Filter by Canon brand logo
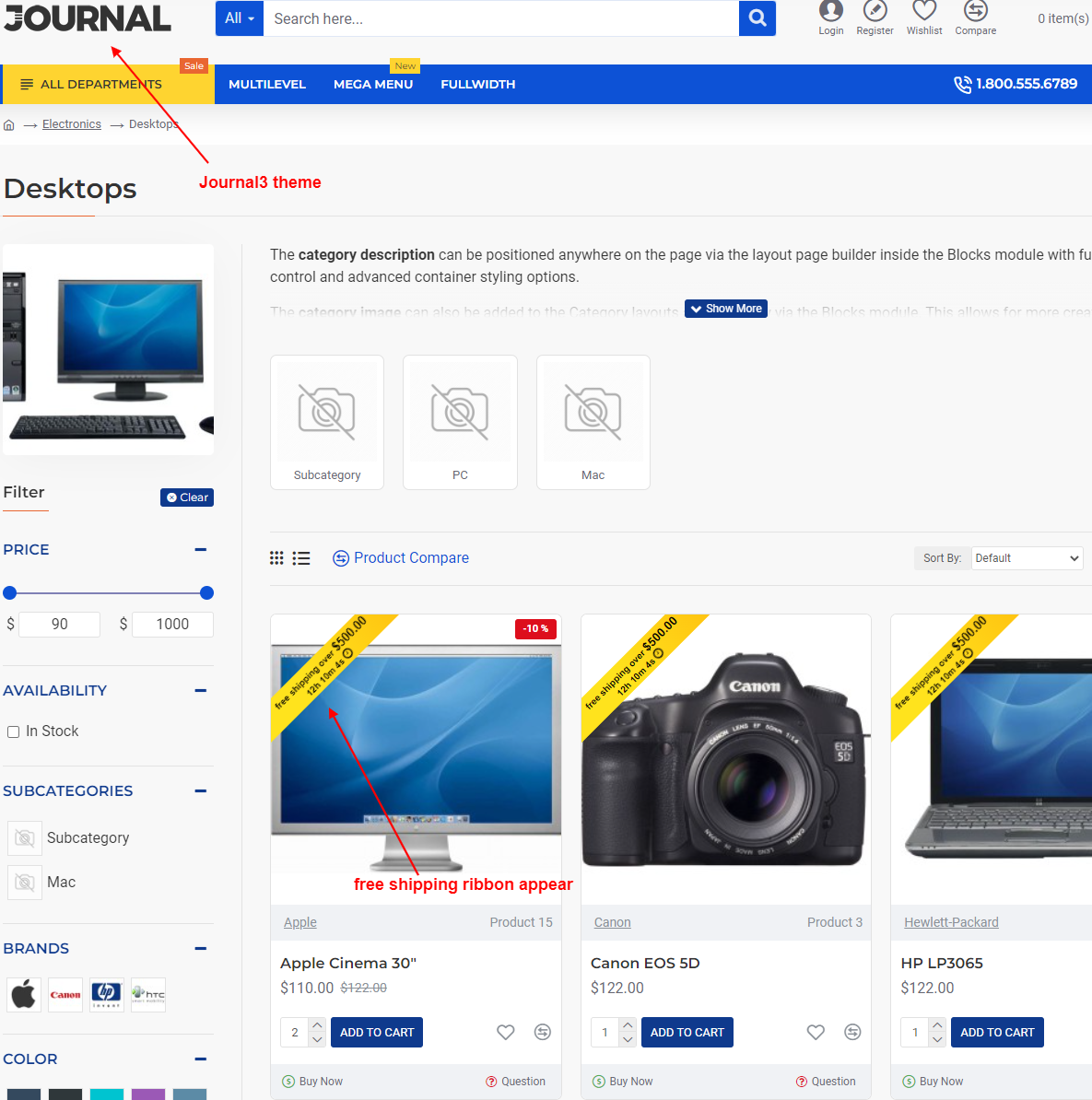 pyautogui.click(x=65, y=995)
